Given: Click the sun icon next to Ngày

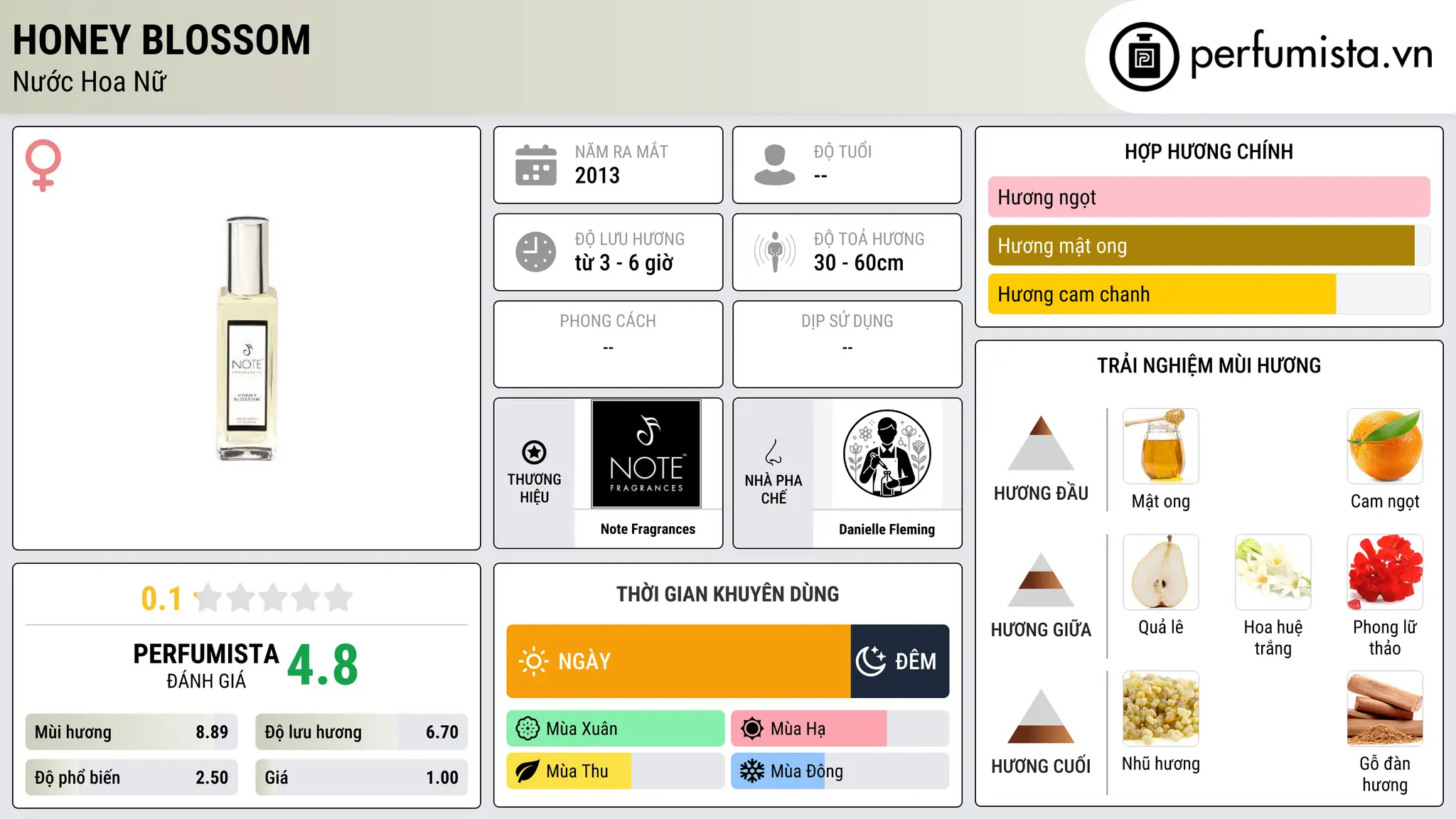Looking at the screenshot, I should tap(534, 661).
